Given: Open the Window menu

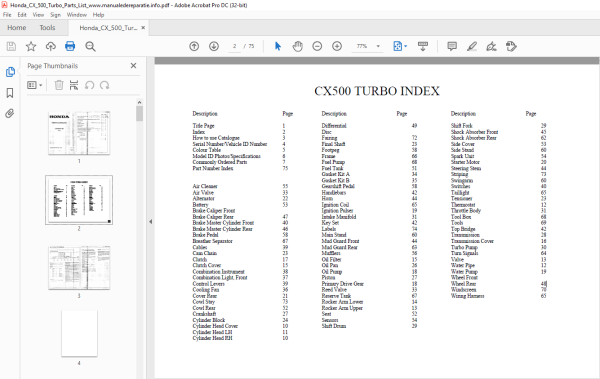Looking at the screenshot, I should pos(77,15).
